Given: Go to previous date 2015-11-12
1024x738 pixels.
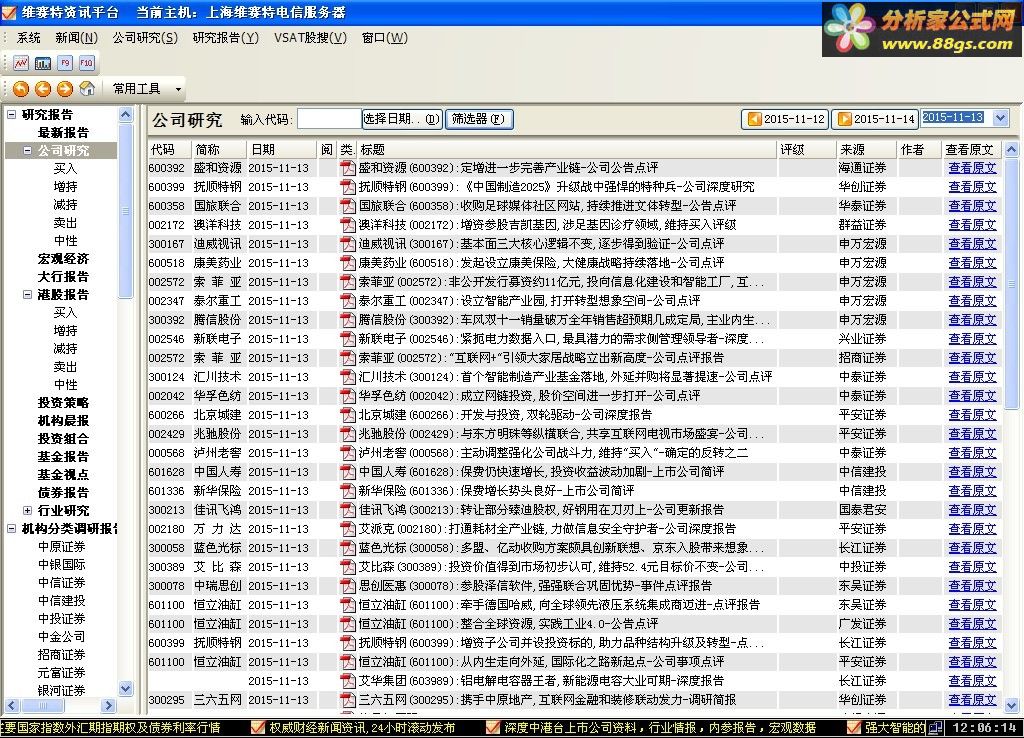Looking at the screenshot, I should (786, 119).
